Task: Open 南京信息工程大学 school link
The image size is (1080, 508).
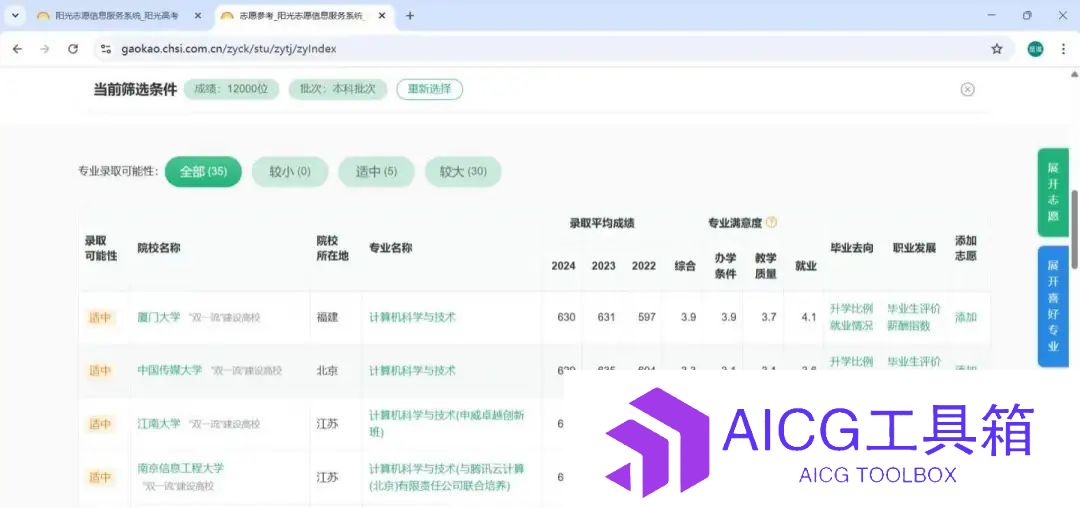Action: [180, 468]
